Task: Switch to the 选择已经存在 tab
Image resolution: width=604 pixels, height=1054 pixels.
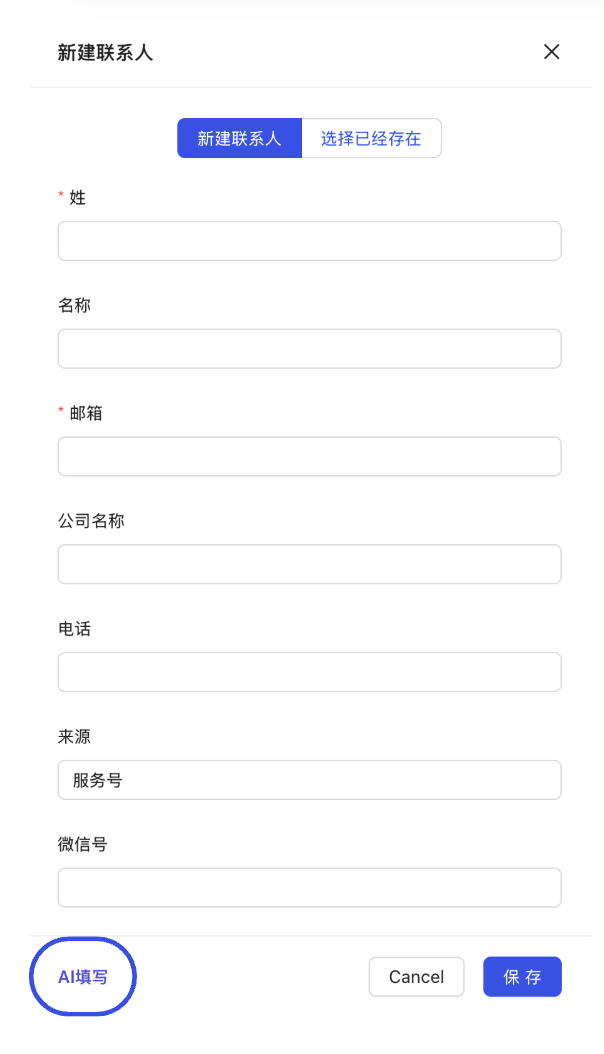Action: pyautogui.click(x=371, y=138)
